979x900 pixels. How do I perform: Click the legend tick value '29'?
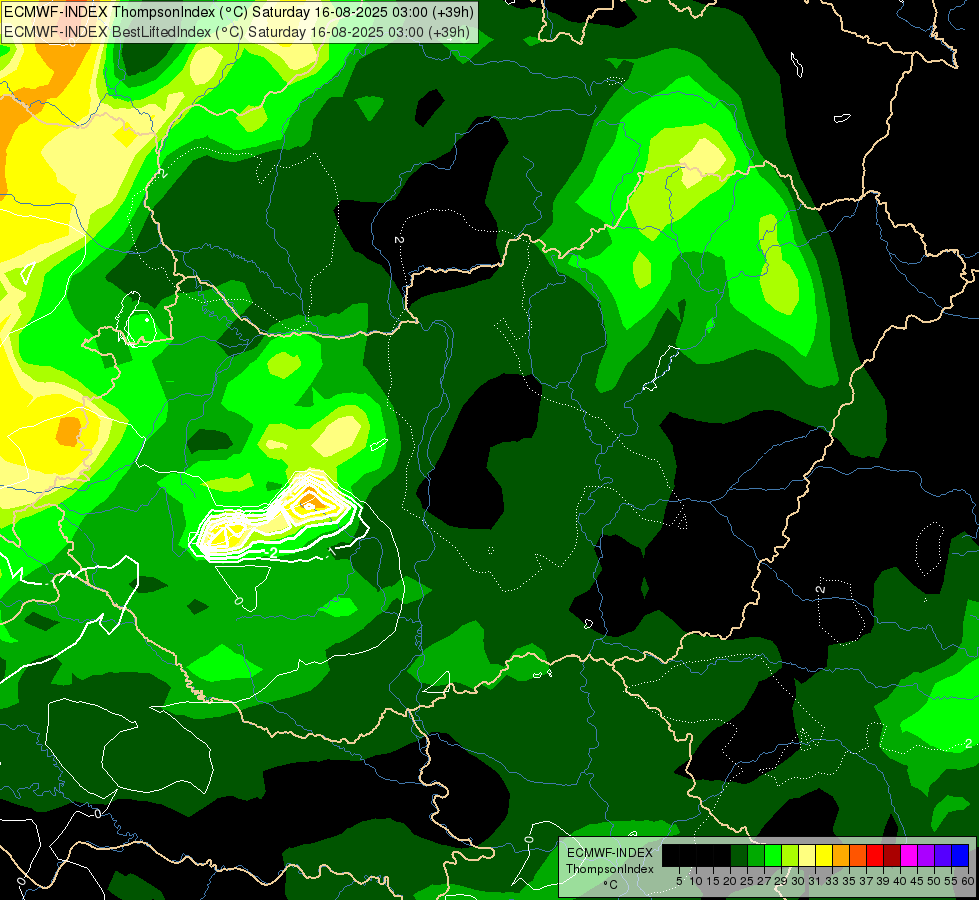coord(781,881)
